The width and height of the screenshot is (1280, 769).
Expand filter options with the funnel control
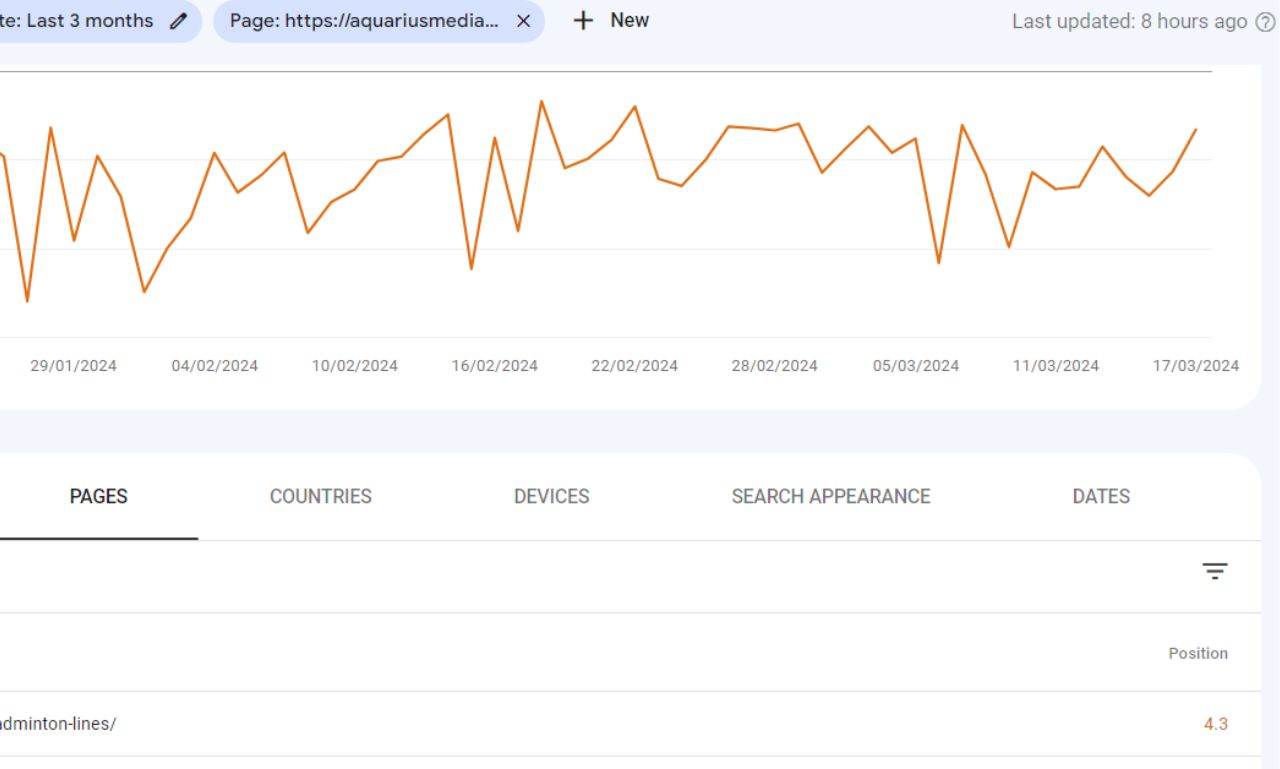coord(1215,570)
